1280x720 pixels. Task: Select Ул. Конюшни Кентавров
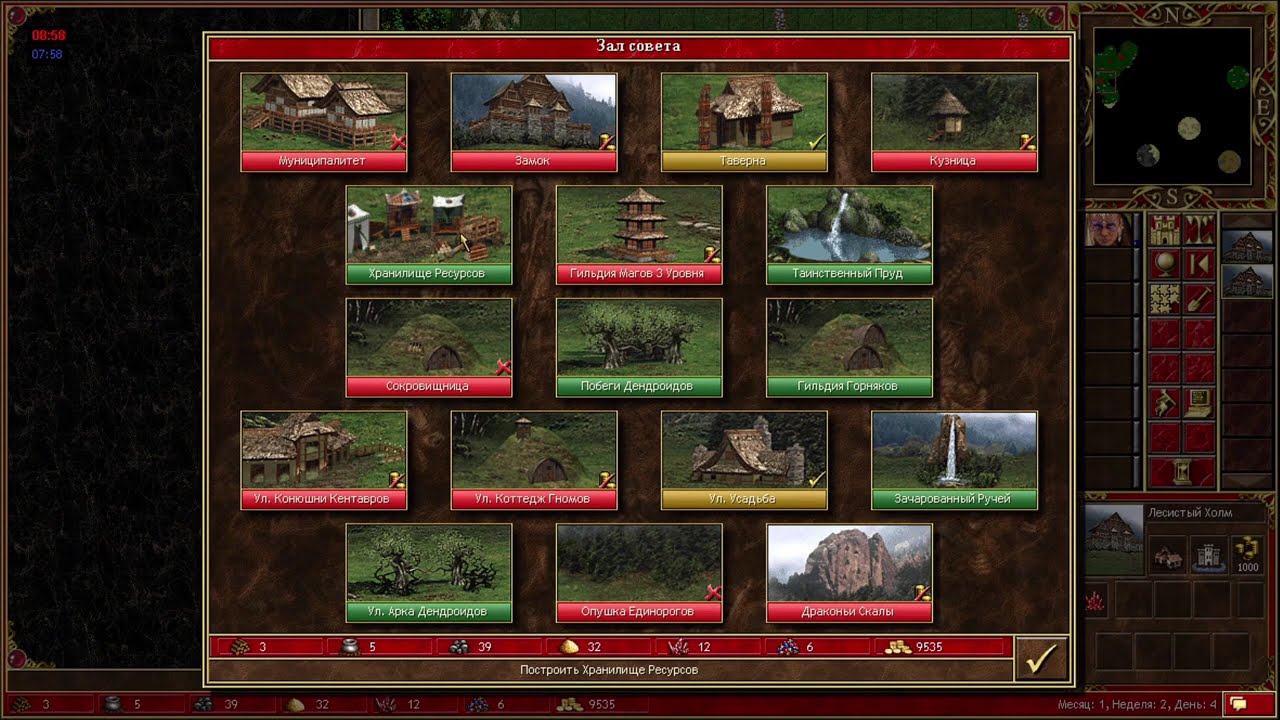click(x=323, y=460)
